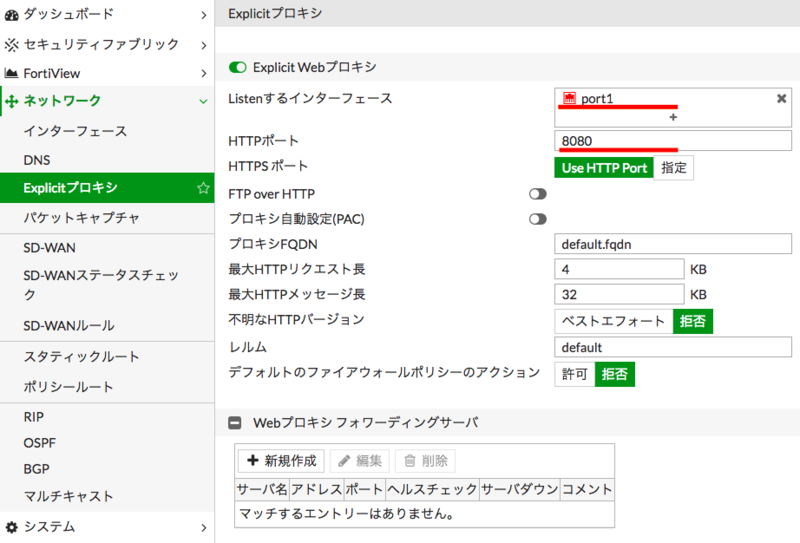Toggle Explicit Webプロキシ switch off
The image size is (800, 543).
(237, 67)
